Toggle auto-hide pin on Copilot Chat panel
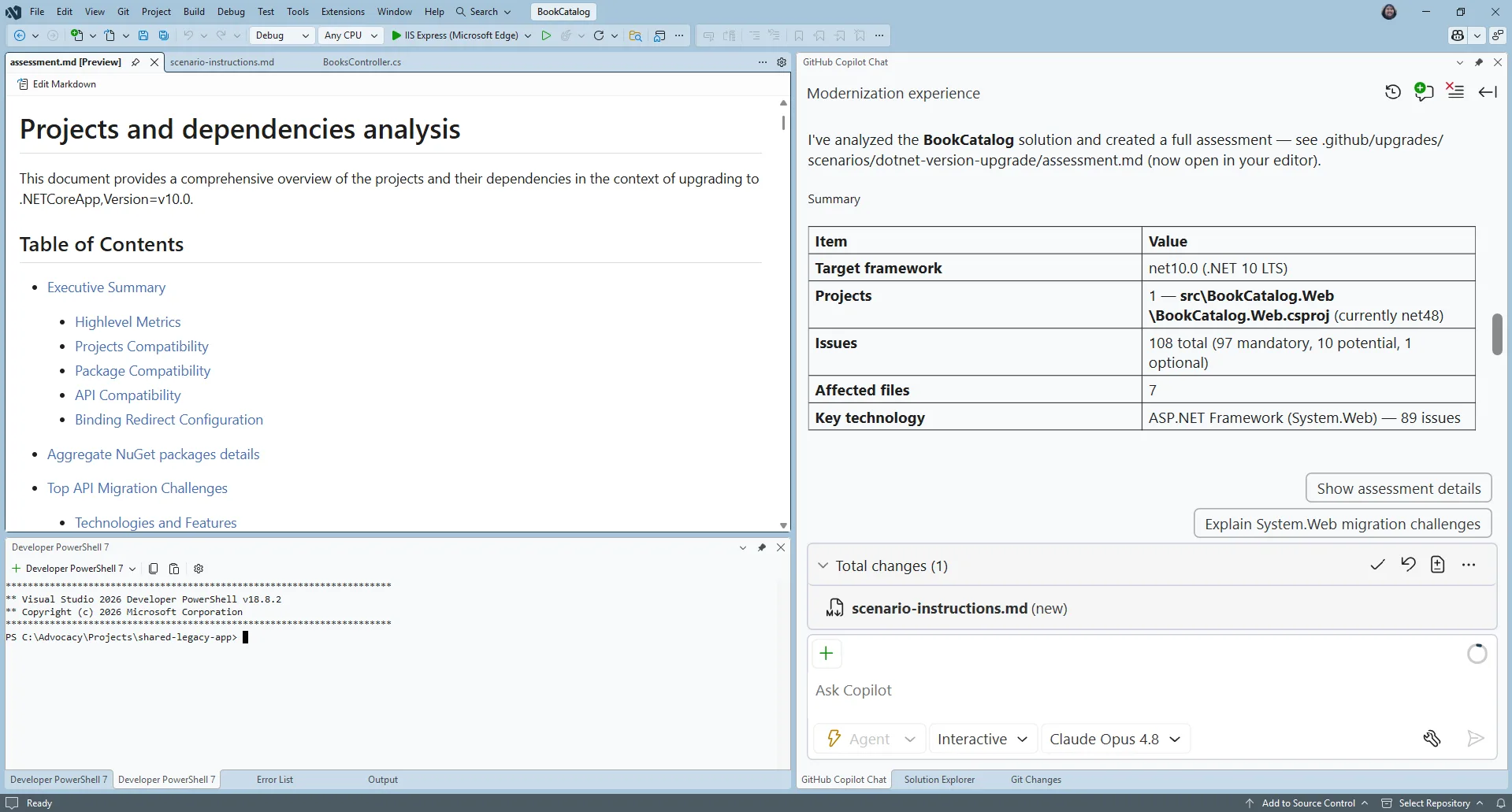1512x812 pixels. click(x=1479, y=62)
